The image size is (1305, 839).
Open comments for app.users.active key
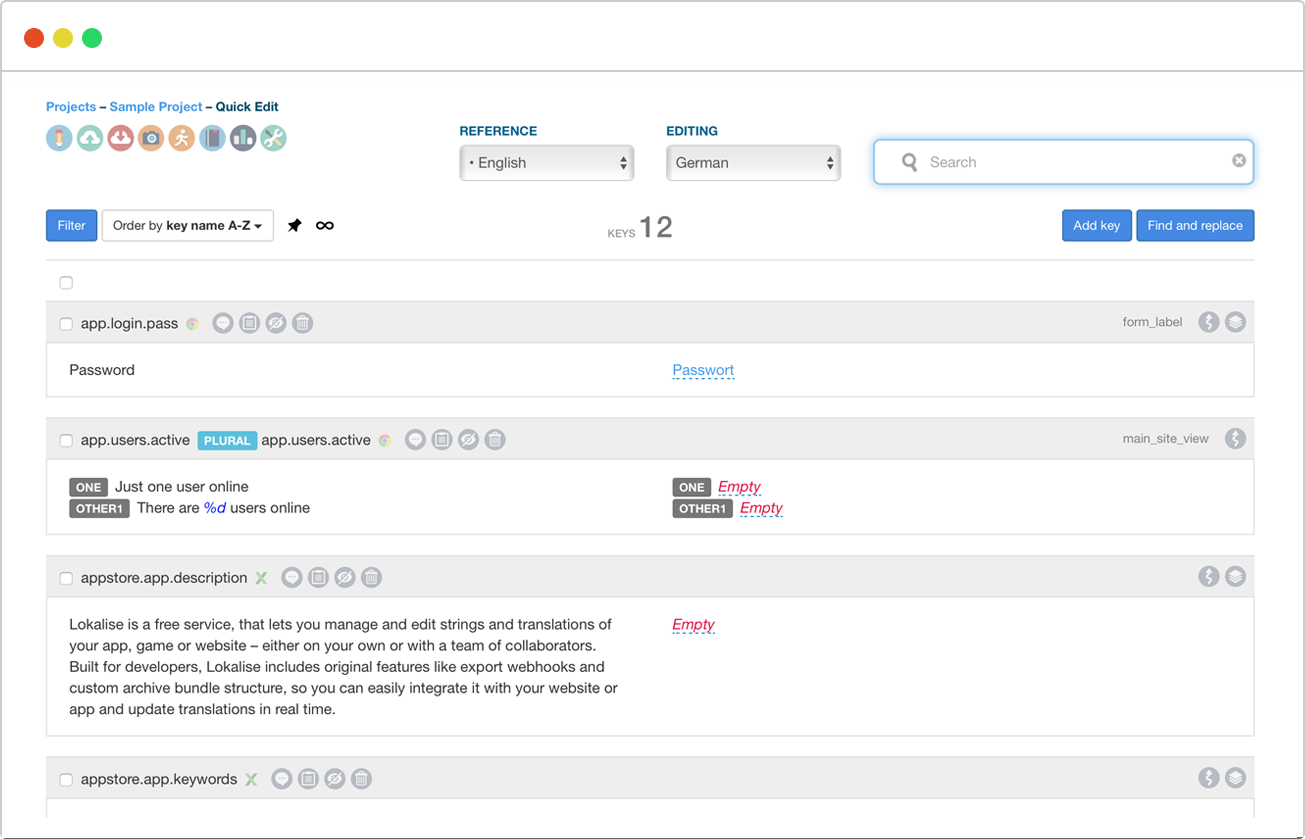click(x=415, y=440)
